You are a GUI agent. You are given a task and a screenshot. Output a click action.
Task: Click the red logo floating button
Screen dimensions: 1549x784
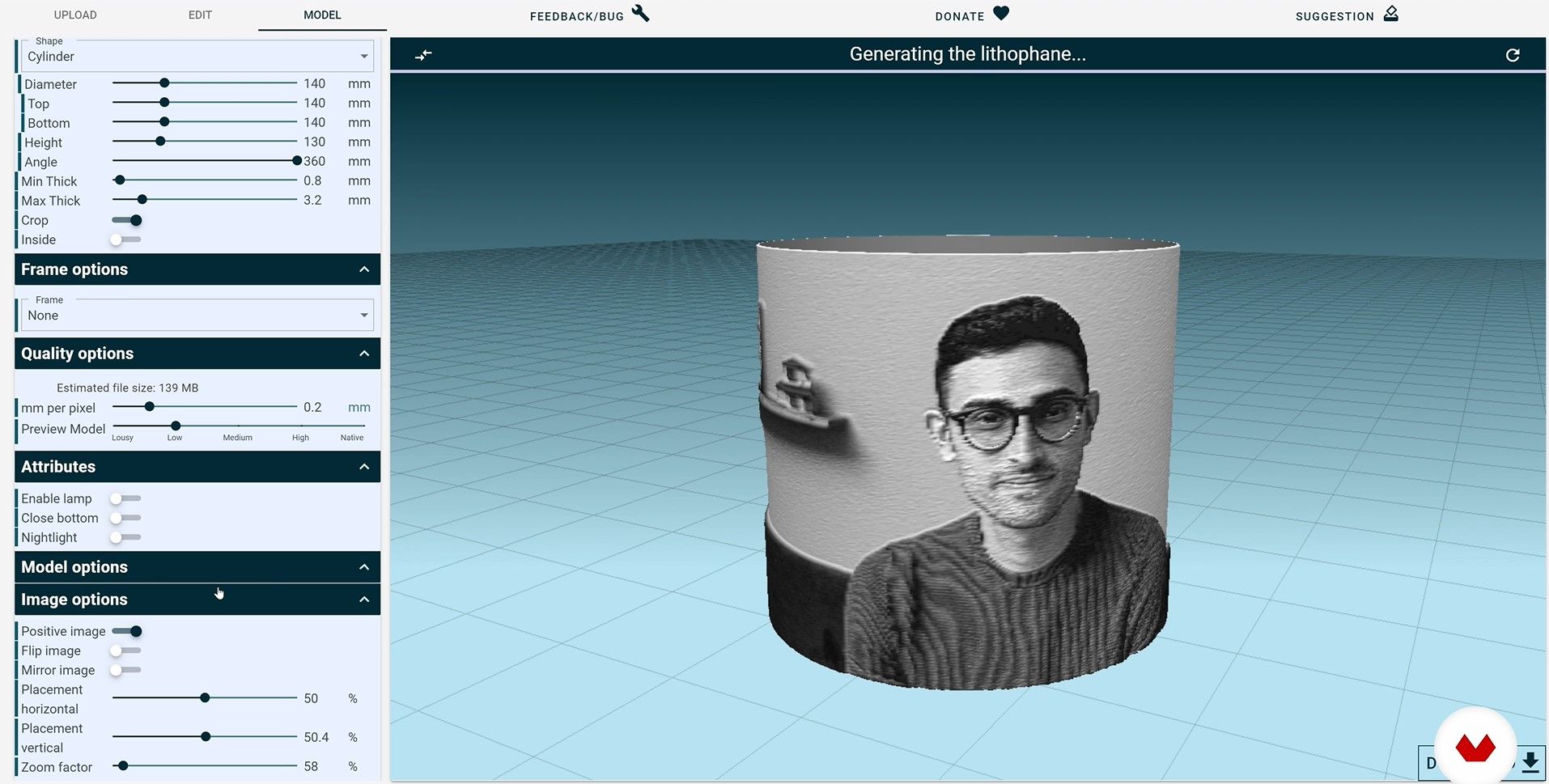point(1475,748)
